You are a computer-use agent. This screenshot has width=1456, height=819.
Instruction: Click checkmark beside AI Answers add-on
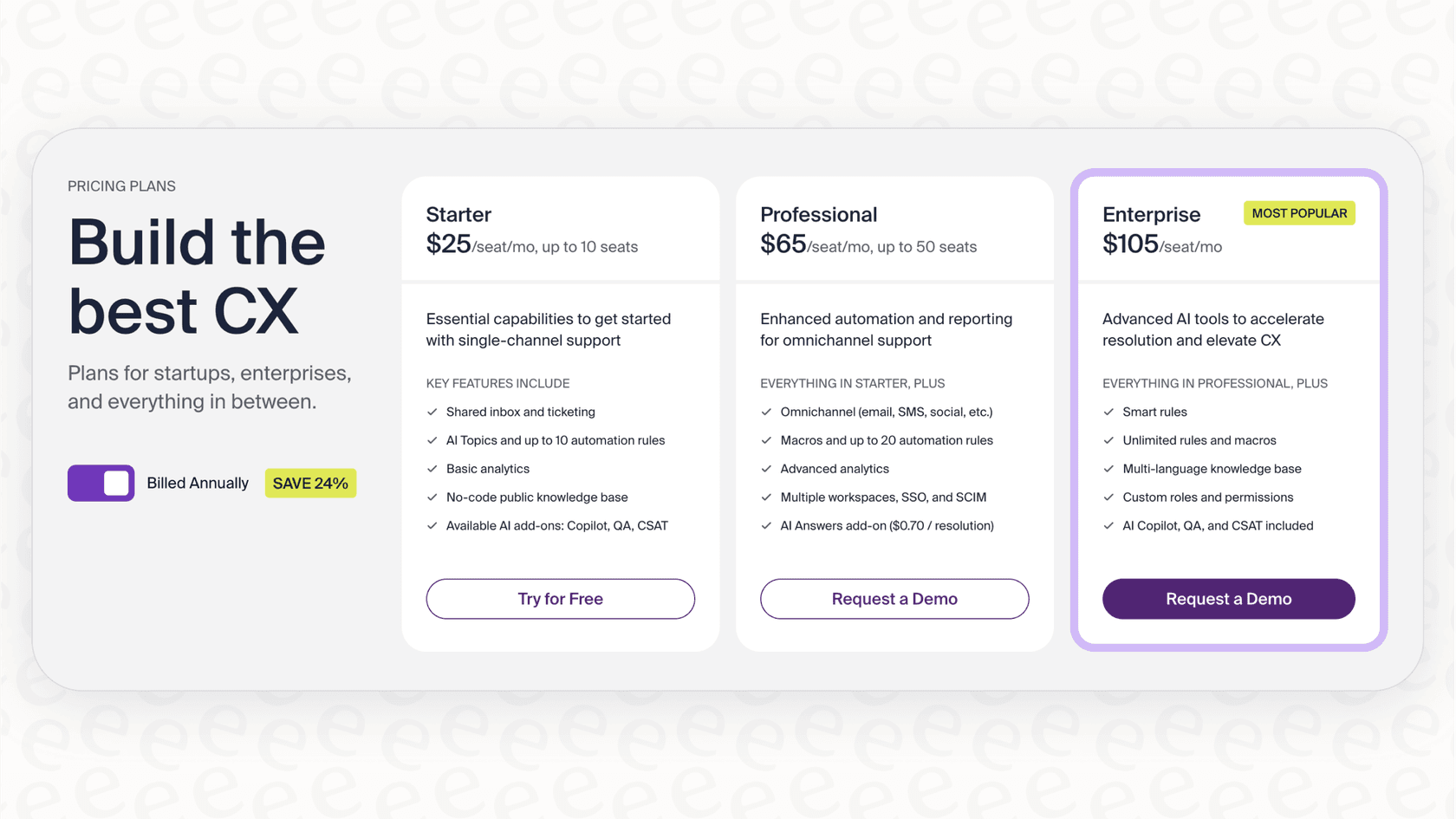(x=766, y=526)
